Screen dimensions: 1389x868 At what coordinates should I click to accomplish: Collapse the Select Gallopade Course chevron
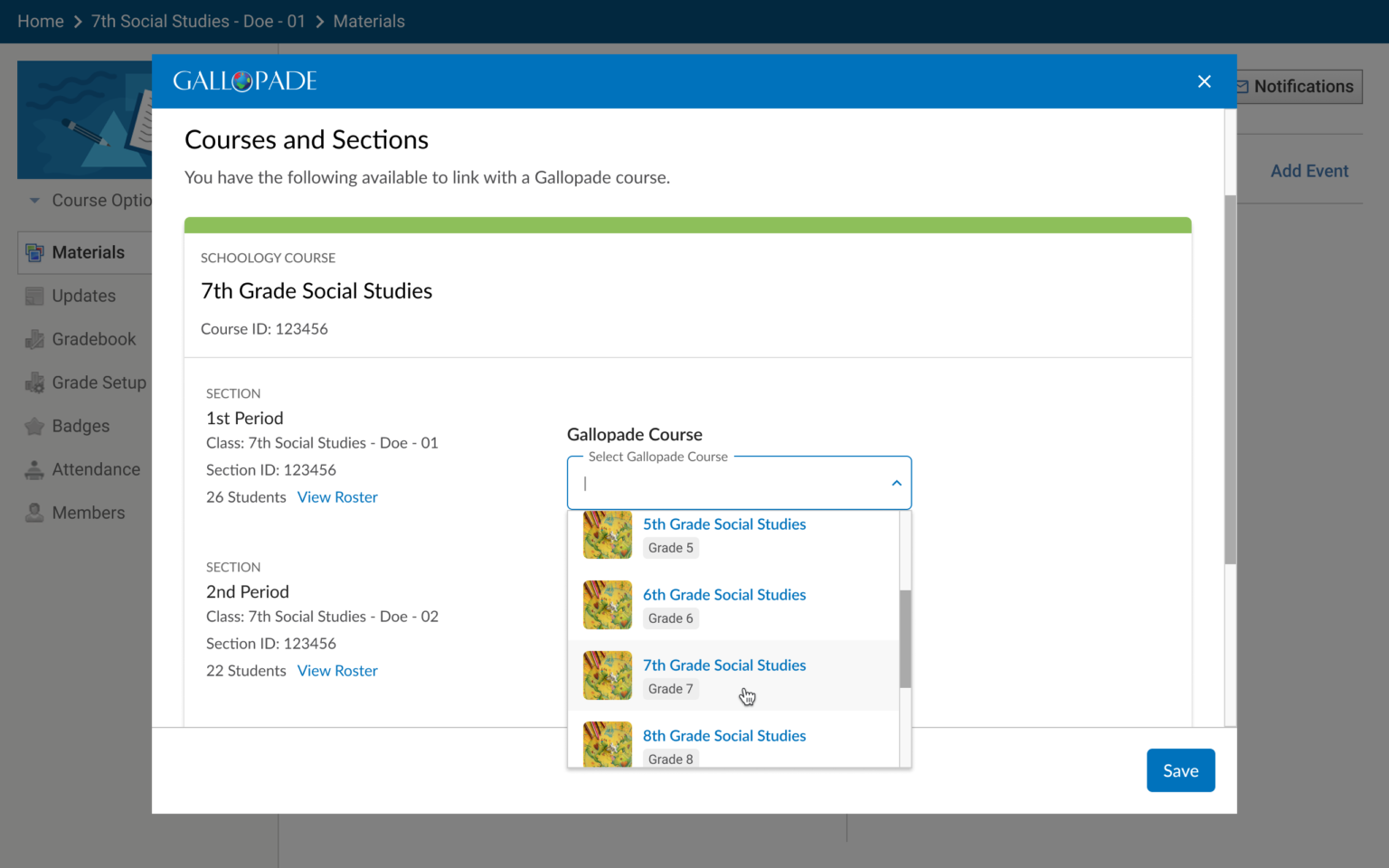896,483
